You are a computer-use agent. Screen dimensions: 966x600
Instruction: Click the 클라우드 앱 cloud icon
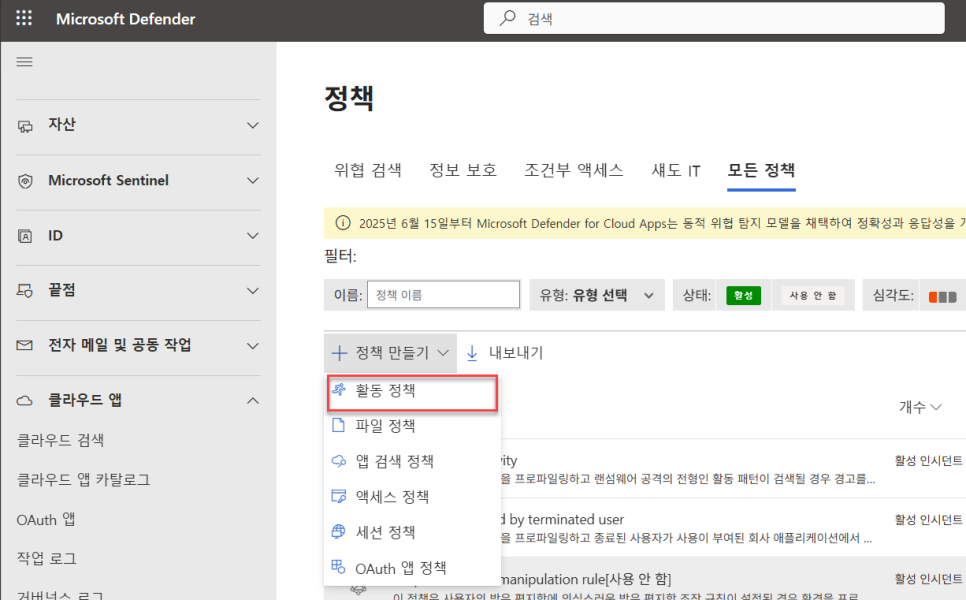pos(25,401)
